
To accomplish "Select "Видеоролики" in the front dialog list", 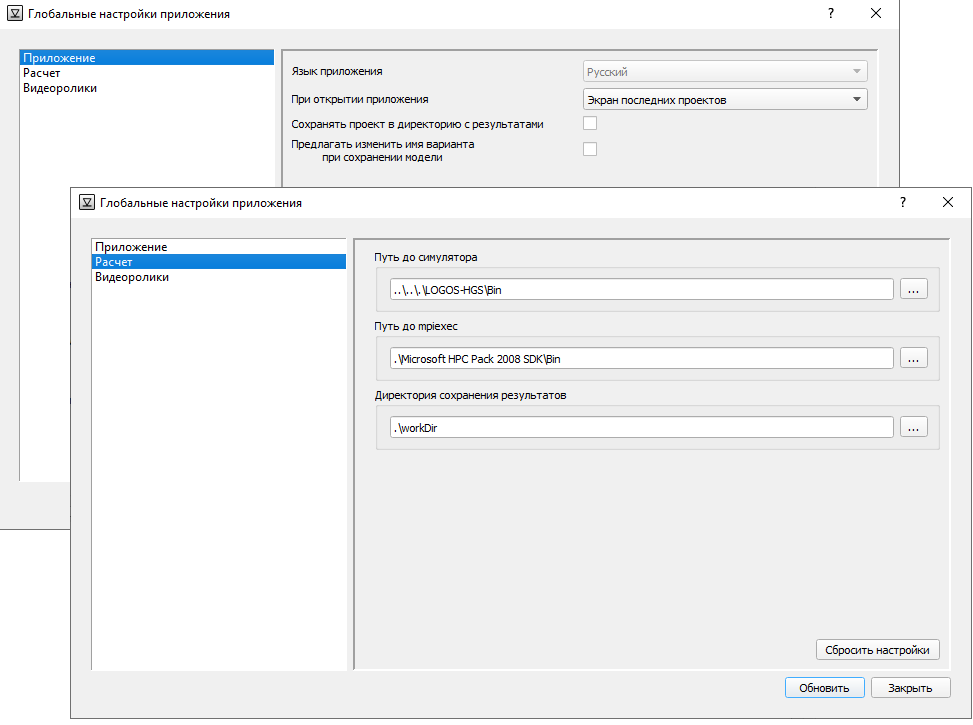I will (x=132, y=277).
